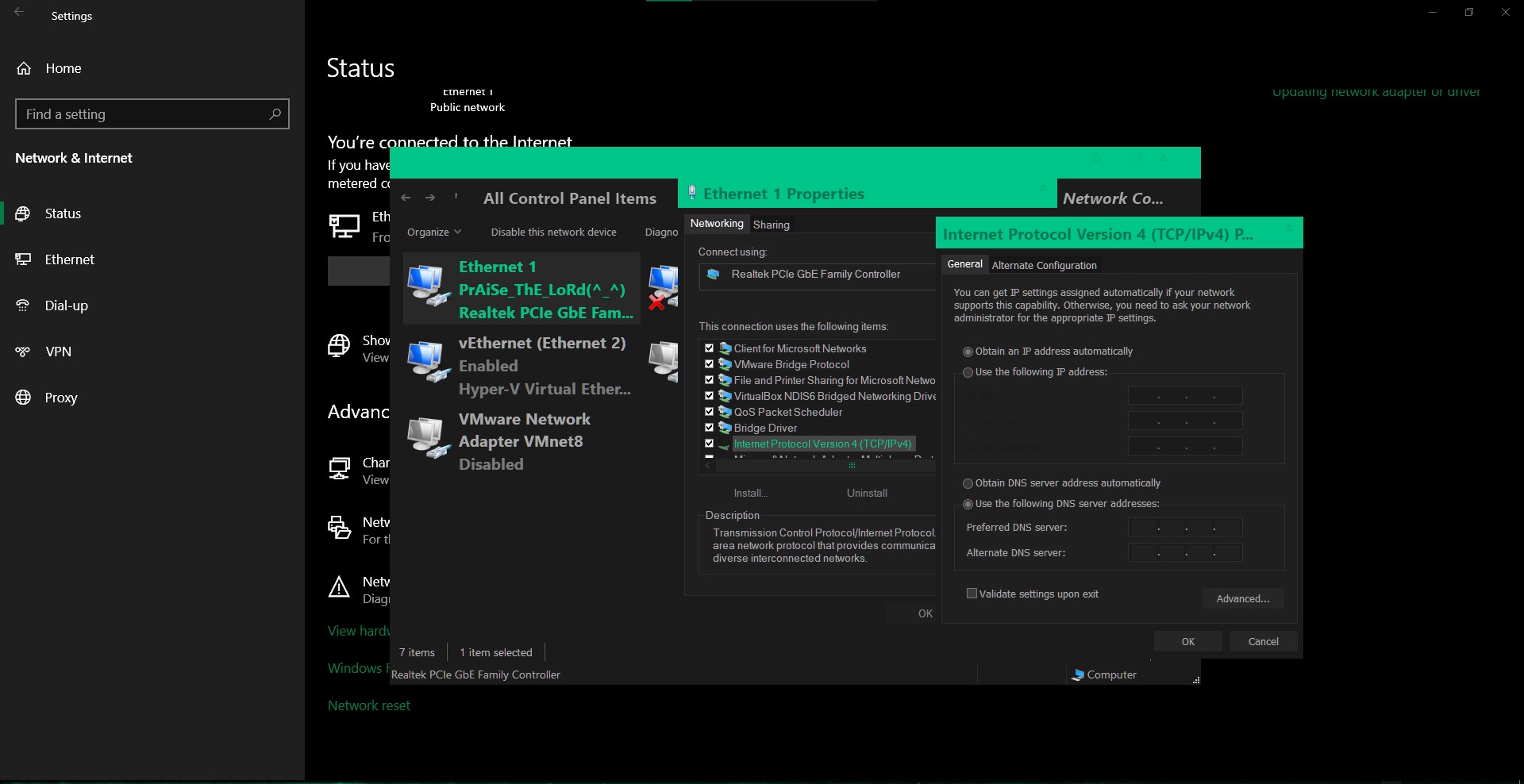Open the General tab in IPv4 properties
This screenshot has width=1524, height=784.
point(964,264)
